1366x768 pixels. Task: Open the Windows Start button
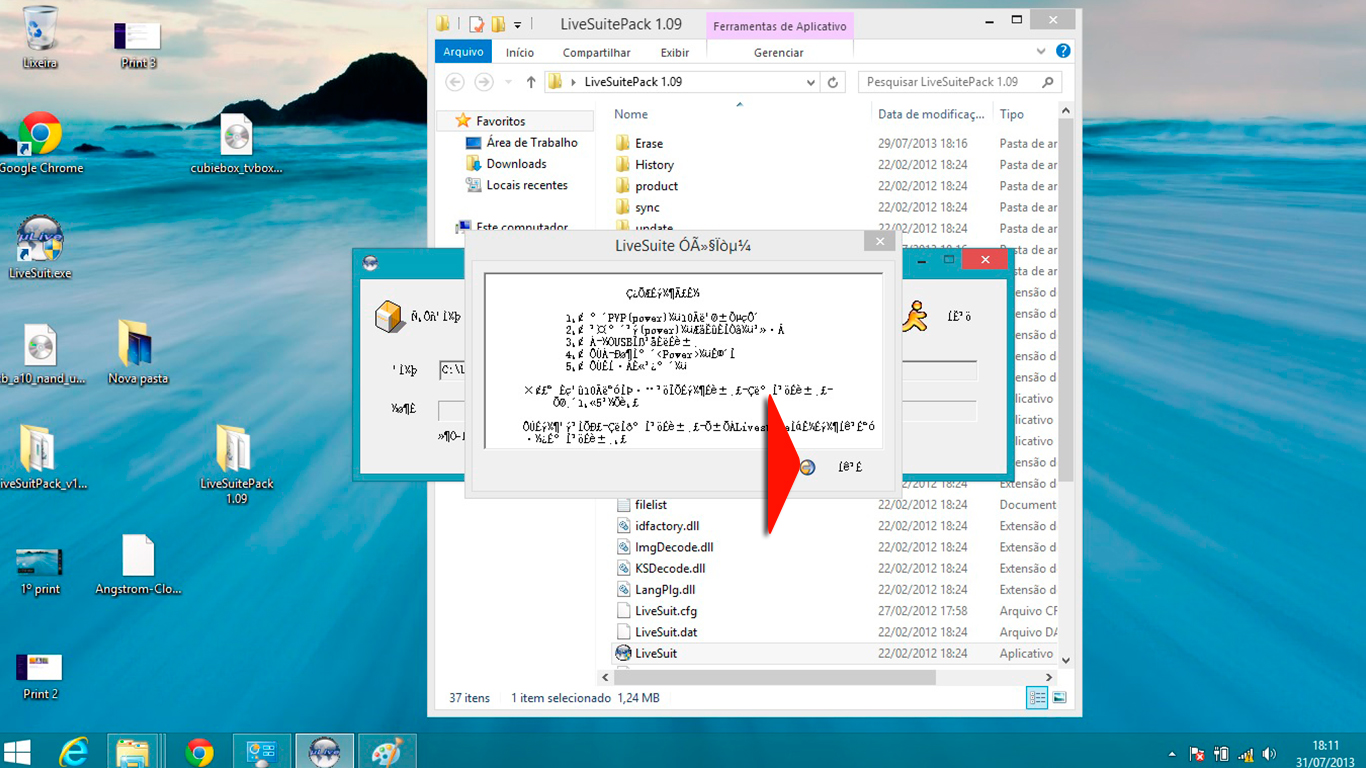point(17,751)
